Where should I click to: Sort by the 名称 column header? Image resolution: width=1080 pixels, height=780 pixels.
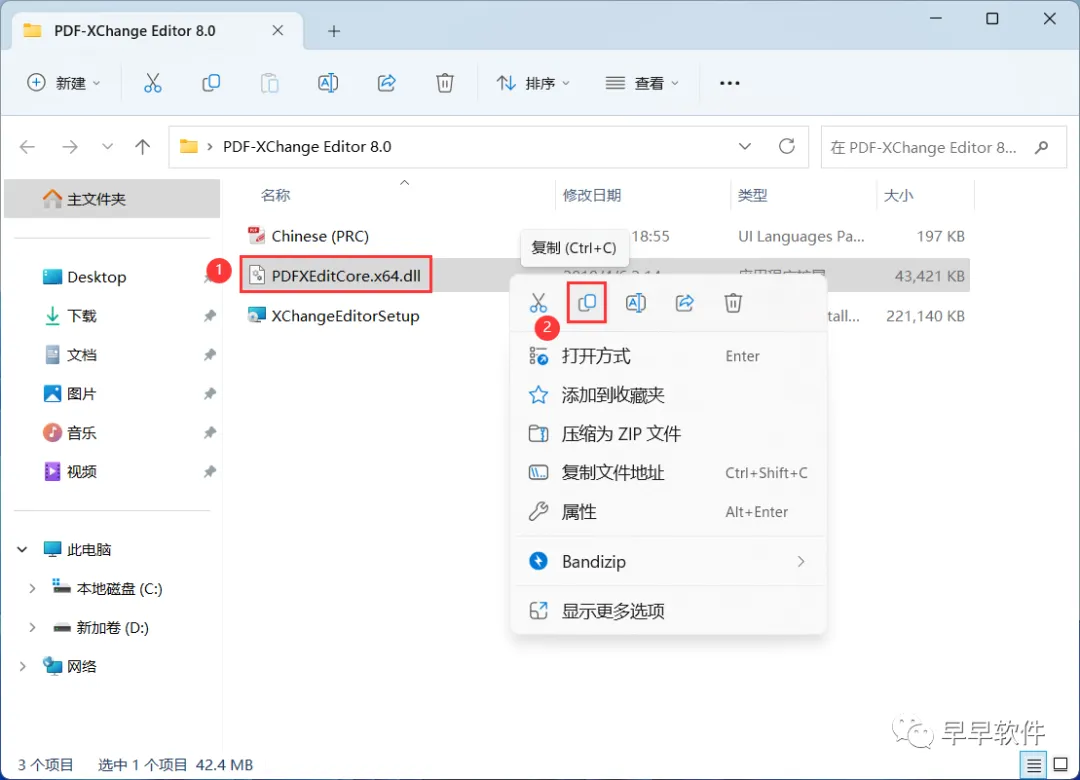point(276,196)
